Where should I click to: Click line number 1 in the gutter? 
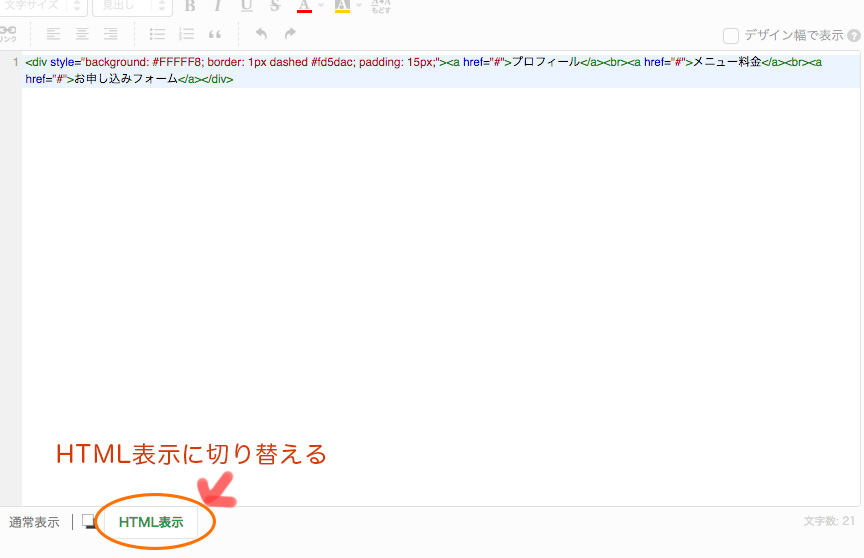pos(15,62)
